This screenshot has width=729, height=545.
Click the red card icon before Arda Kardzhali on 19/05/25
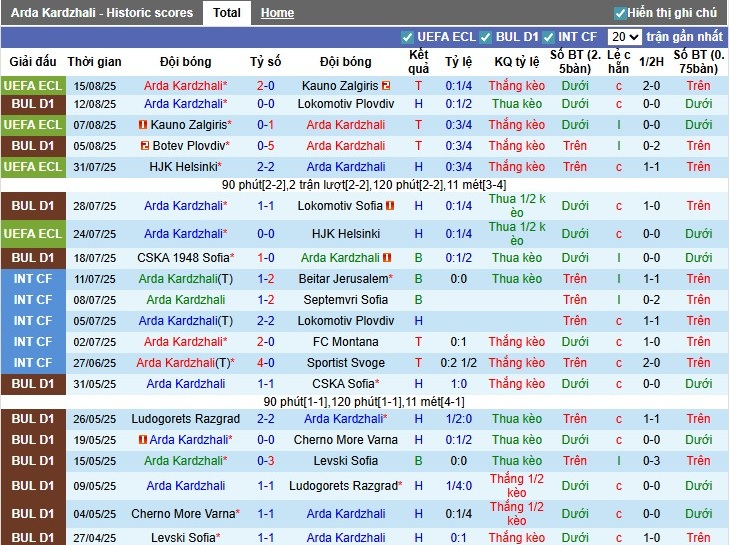point(143,440)
